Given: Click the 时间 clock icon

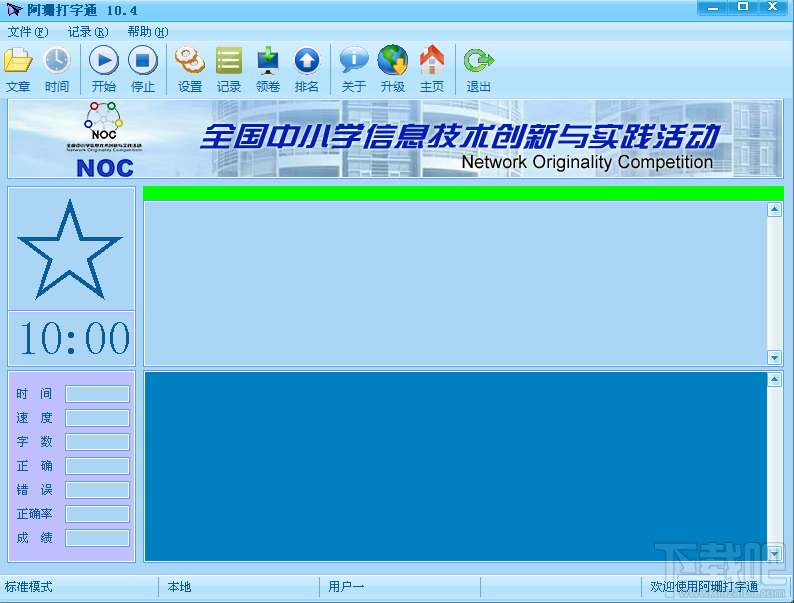Looking at the screenshot, I should (x=57, y=61).
